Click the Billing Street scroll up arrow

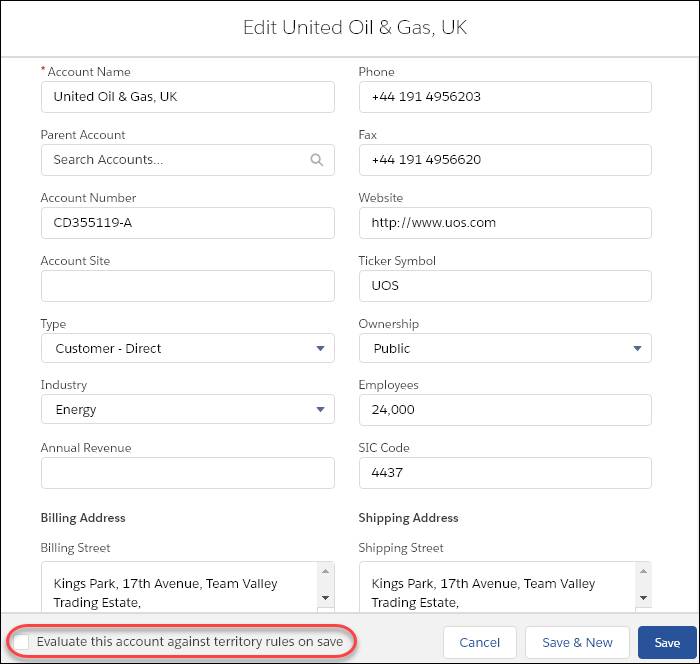click(325, 572)
